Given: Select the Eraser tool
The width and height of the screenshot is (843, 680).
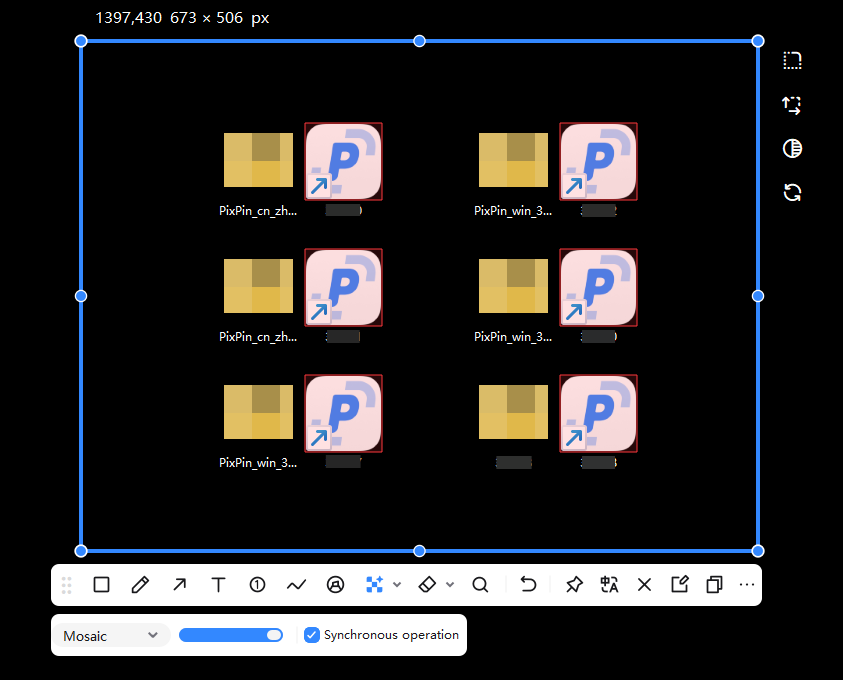Looking at the screenshot, I should (x=427, y=584).
